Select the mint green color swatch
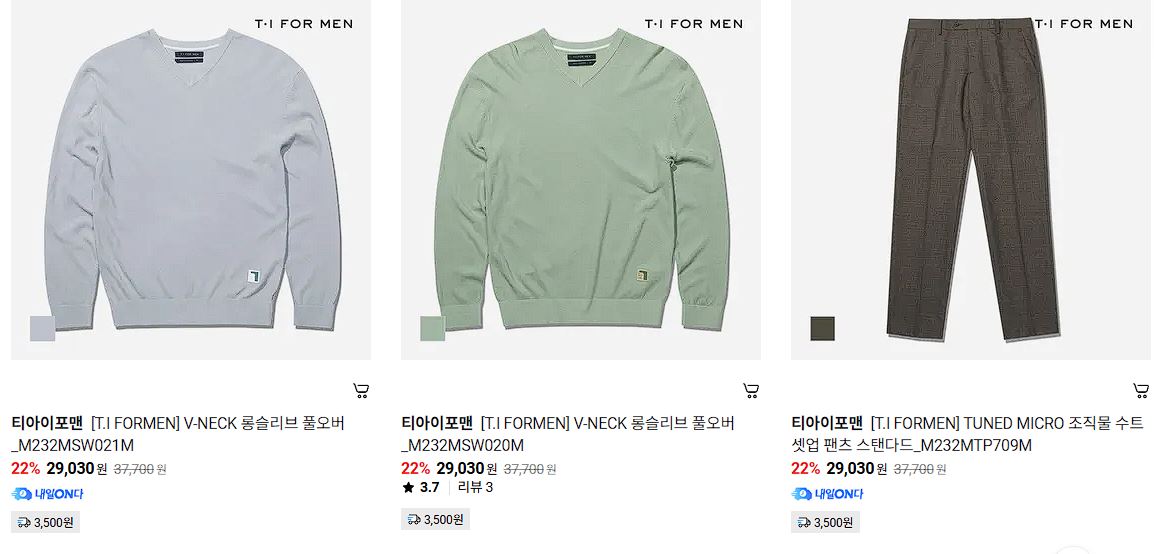 (x=433, y=328)
